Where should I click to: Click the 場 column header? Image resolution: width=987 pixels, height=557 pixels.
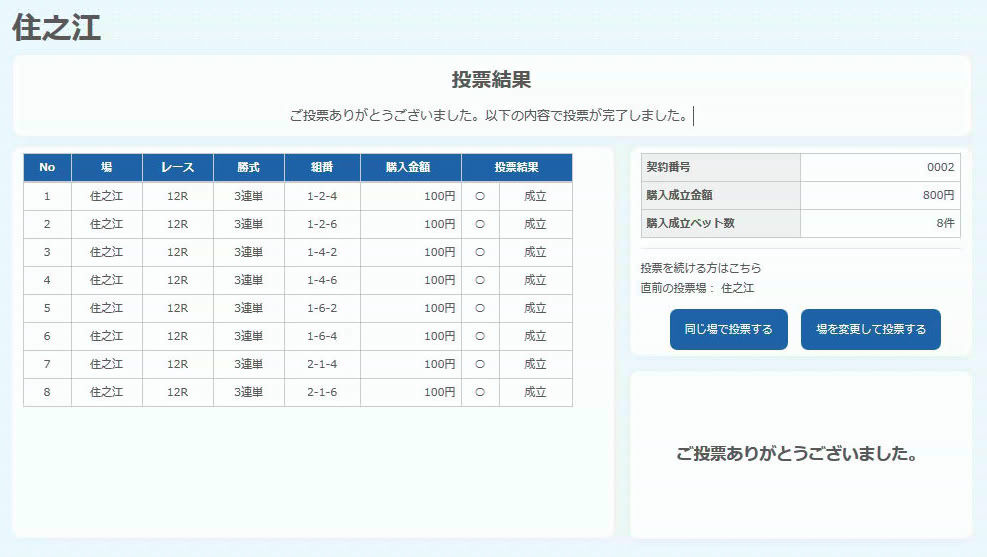(107, 167)
